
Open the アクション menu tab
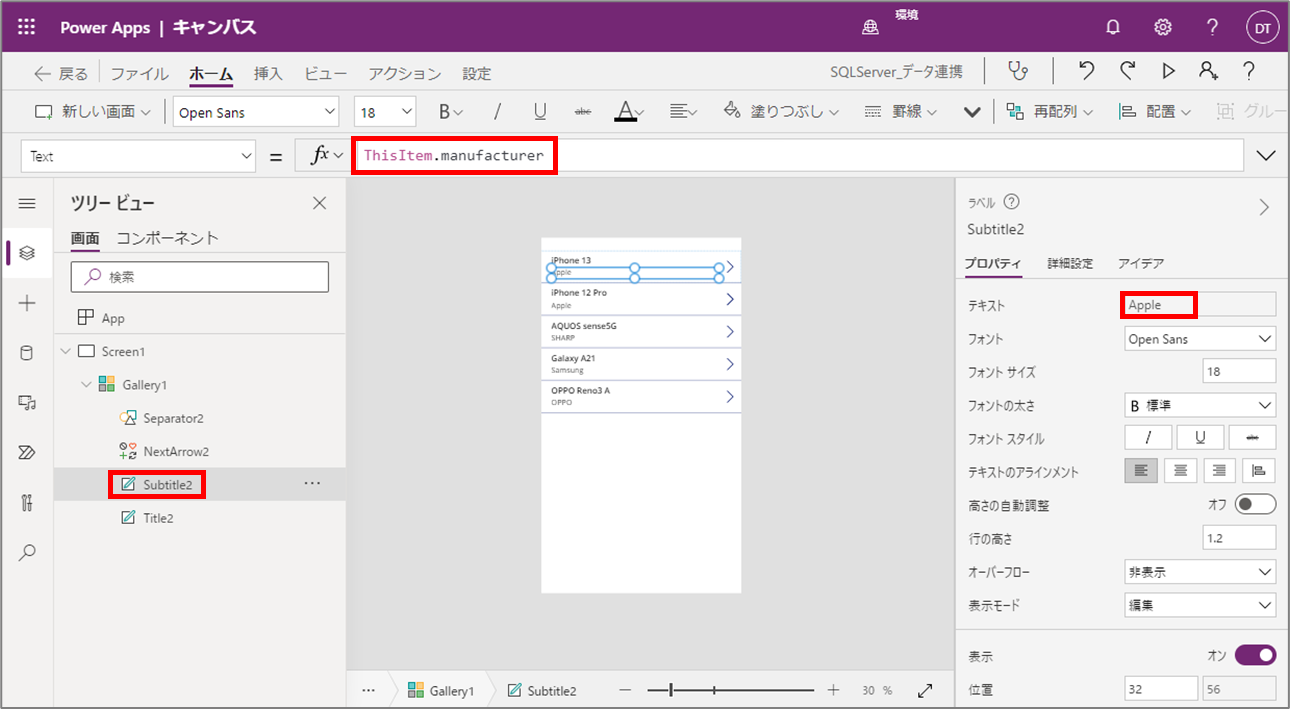tap(404, 73)
